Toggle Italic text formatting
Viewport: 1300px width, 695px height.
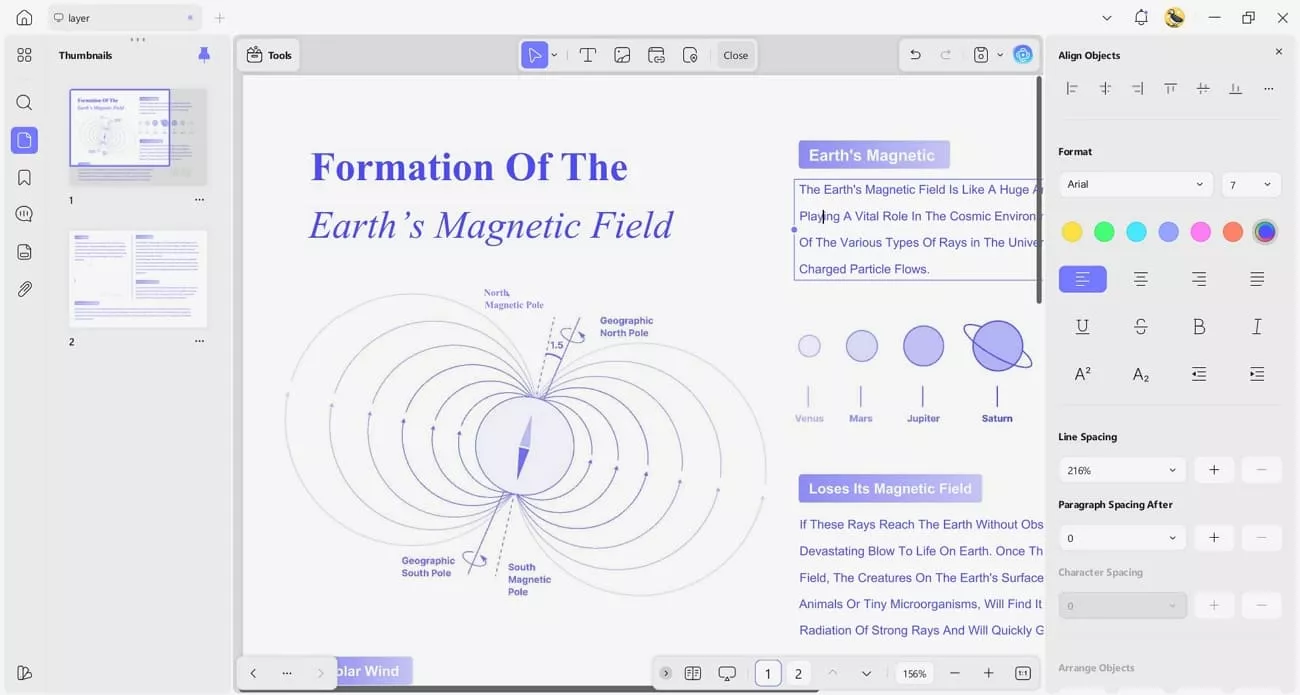(x=1257, y=326)
